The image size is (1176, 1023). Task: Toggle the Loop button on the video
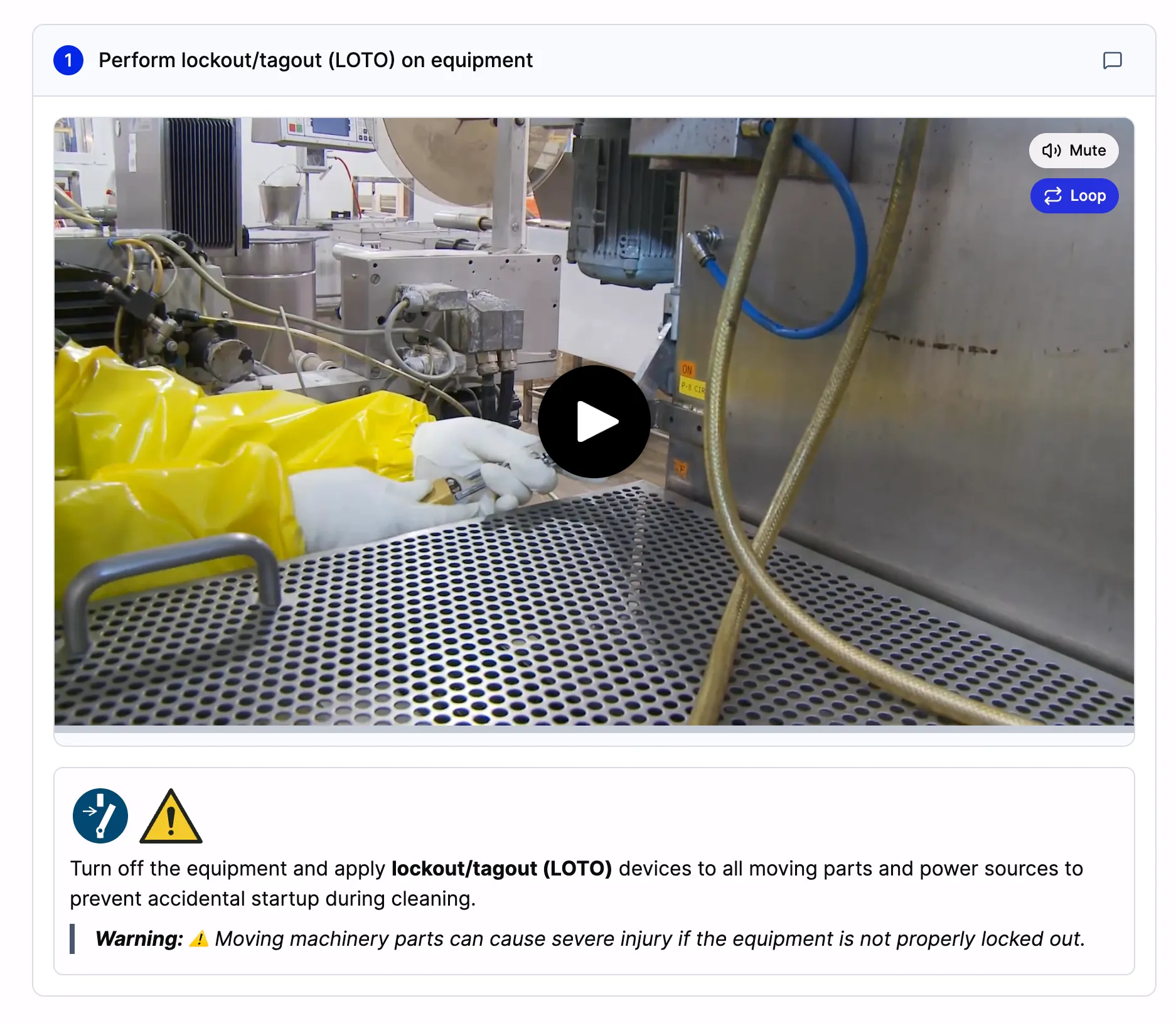tap(1074, 196)
